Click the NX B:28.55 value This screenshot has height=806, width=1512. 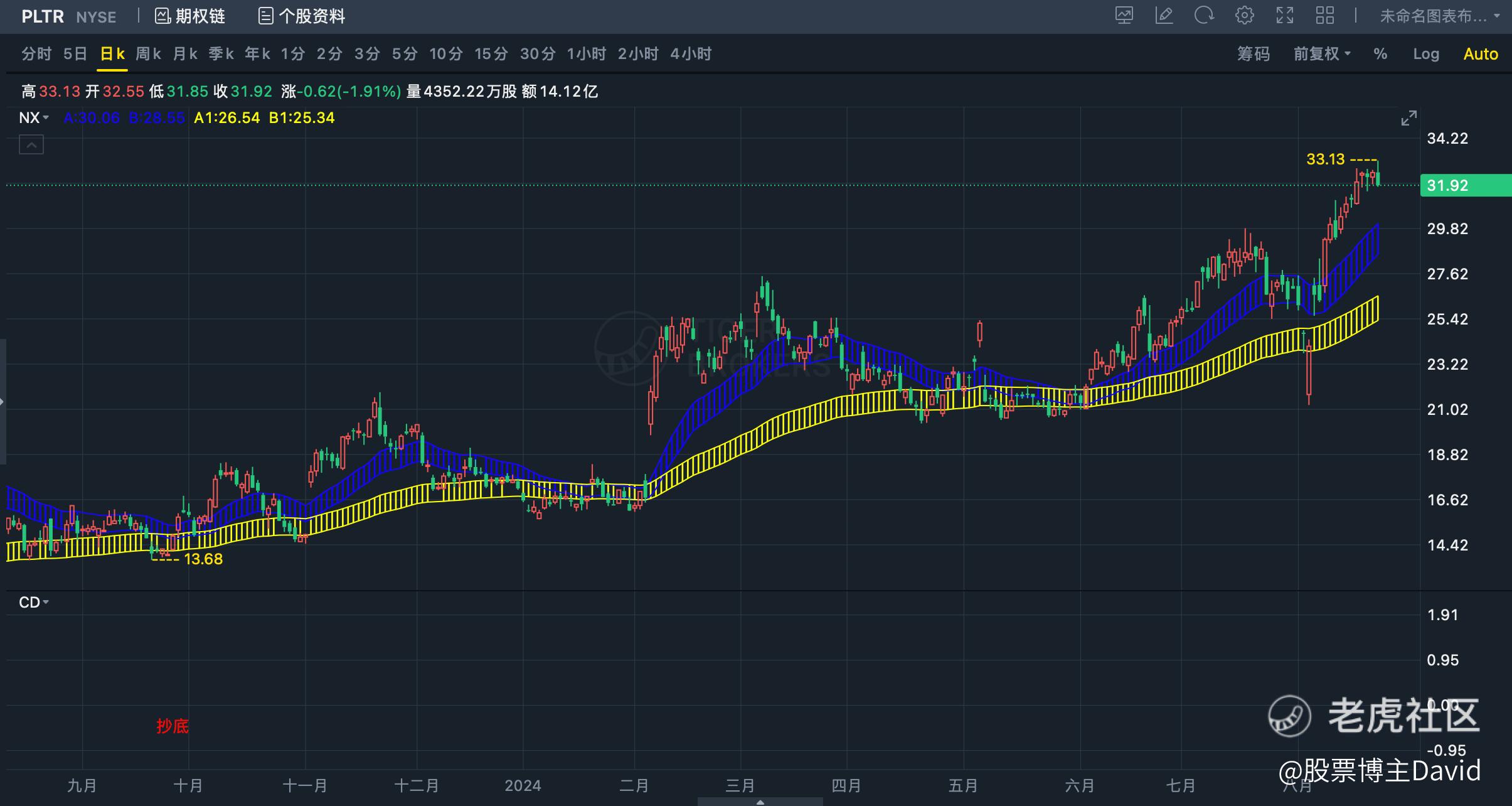pyautogui.click(x=157, y=118)
